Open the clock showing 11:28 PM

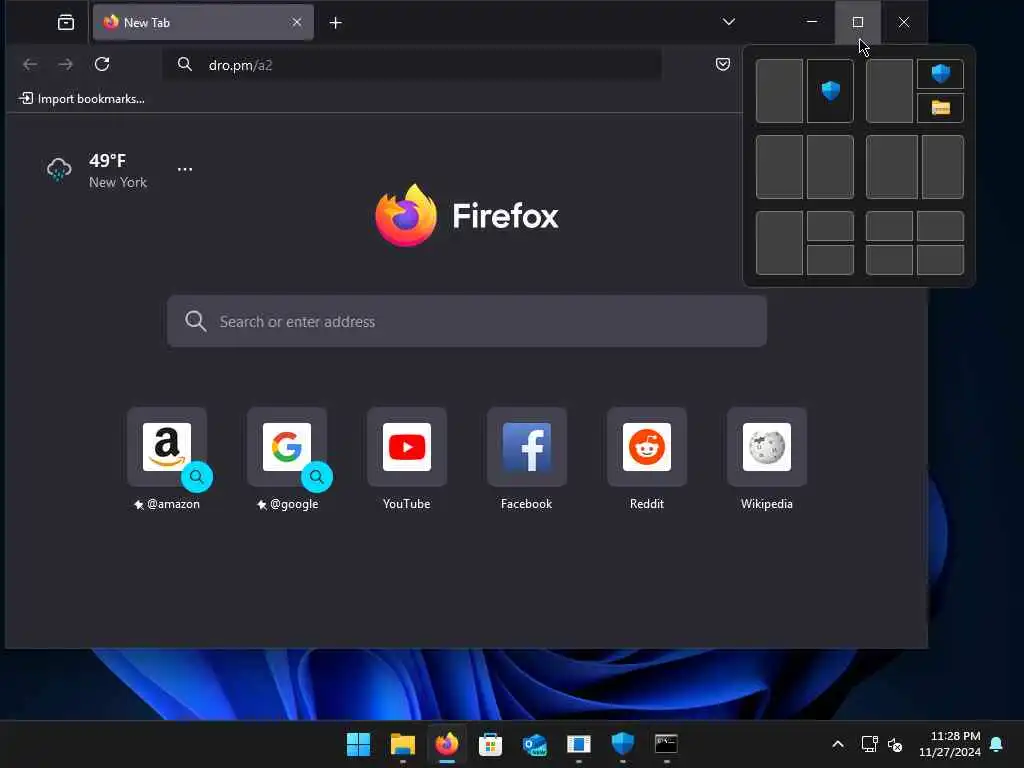(x=950, y=744)
